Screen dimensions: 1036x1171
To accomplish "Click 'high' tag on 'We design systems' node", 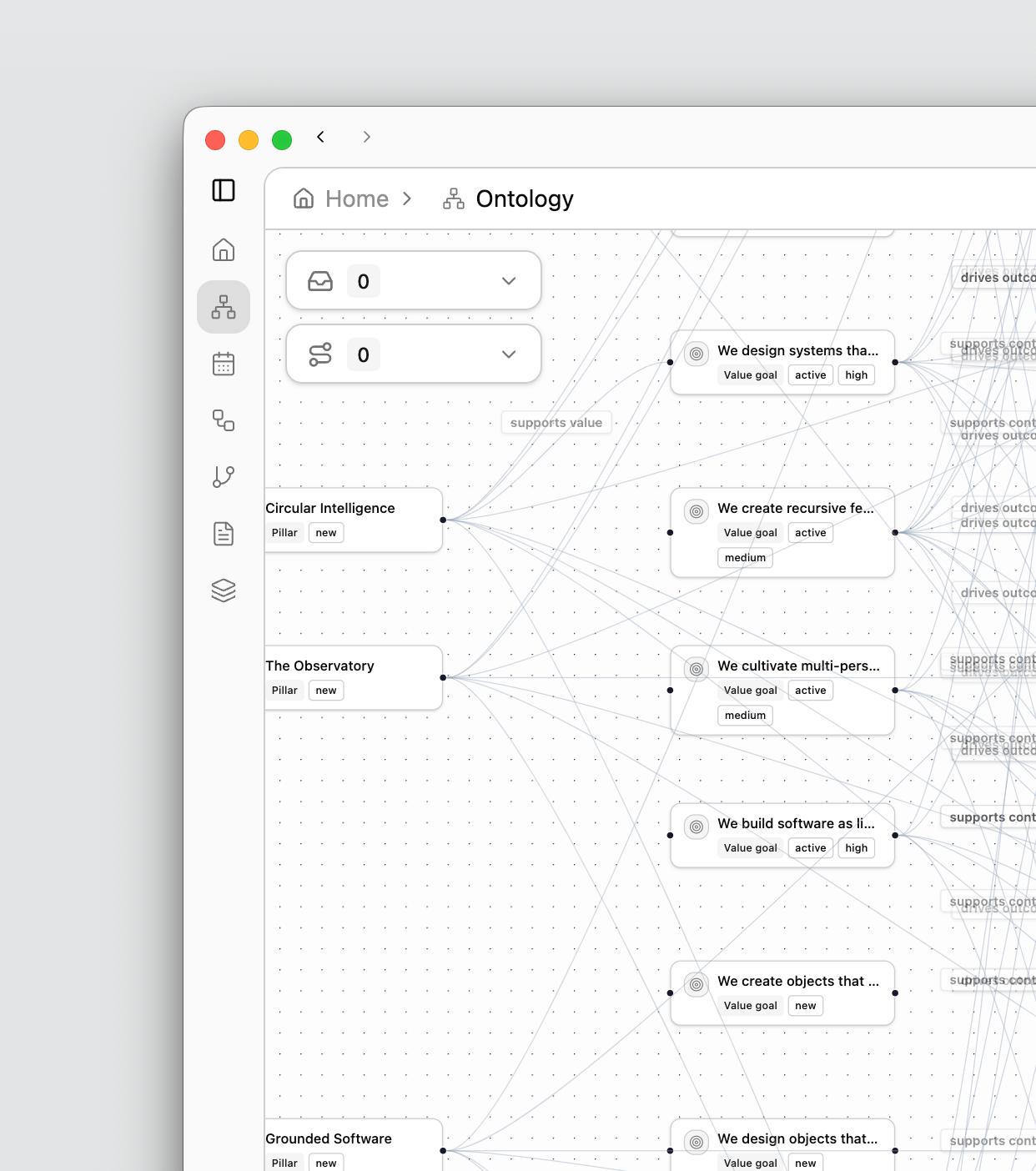I will [857, 375].
